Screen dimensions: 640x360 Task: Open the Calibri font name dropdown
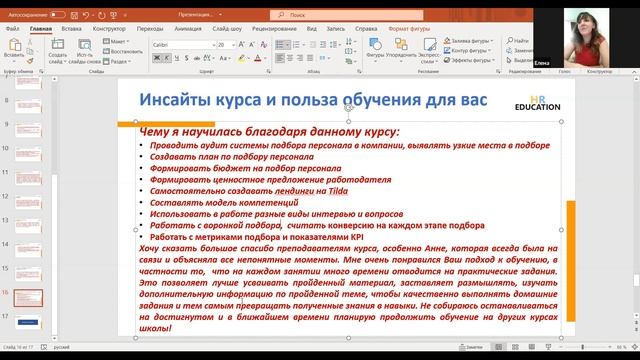point(213,45)
